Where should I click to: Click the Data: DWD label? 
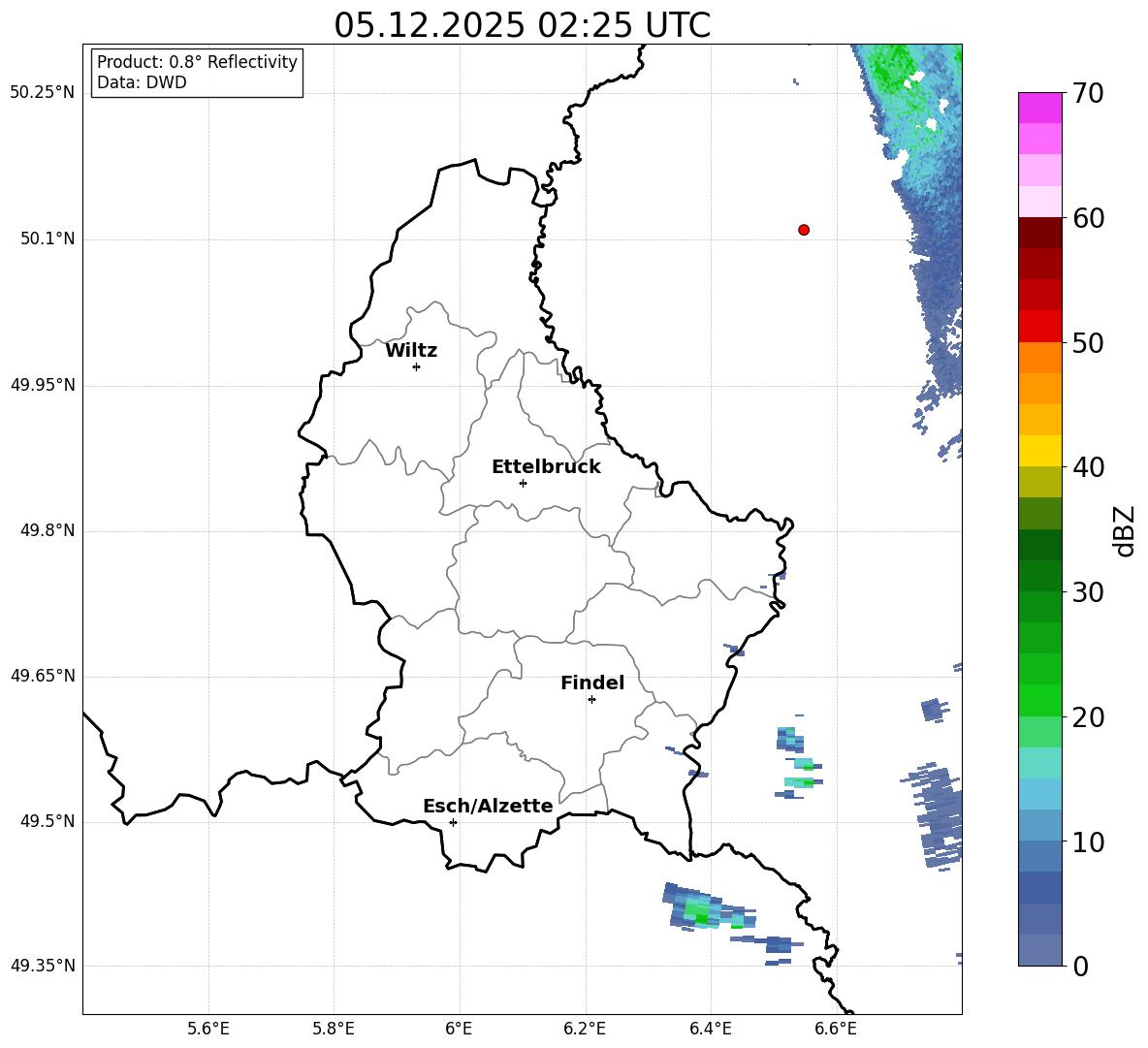click(x=142, y=82)
